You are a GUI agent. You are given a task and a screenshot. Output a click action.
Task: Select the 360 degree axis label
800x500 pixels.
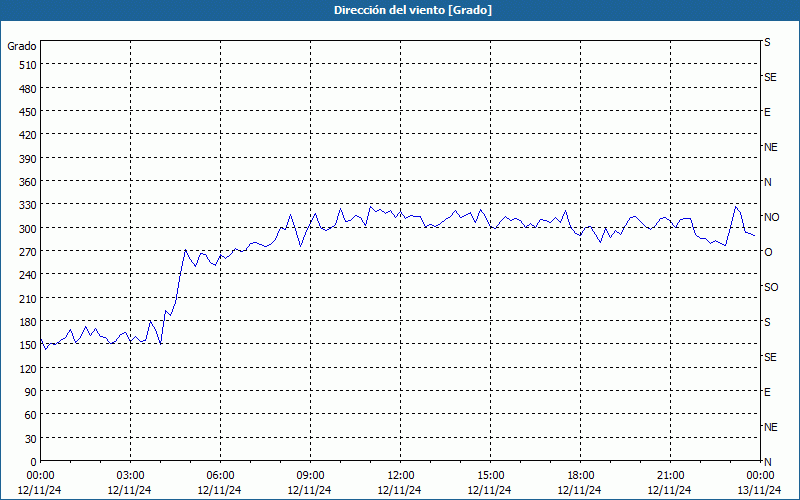point(28,182)
